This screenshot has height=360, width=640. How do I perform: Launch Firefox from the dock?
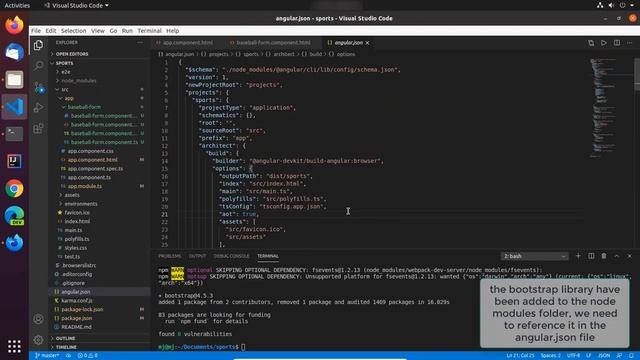click(x=14, y=25)
